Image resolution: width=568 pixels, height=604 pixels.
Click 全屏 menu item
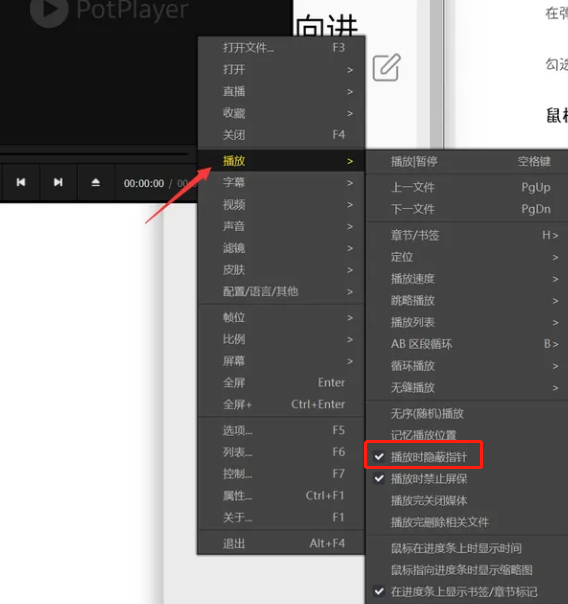tap(281, 383)
